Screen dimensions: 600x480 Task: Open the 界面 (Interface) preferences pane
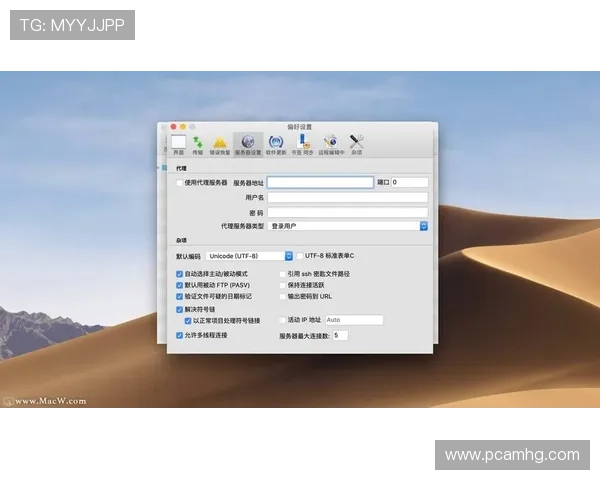coord(179,143)
